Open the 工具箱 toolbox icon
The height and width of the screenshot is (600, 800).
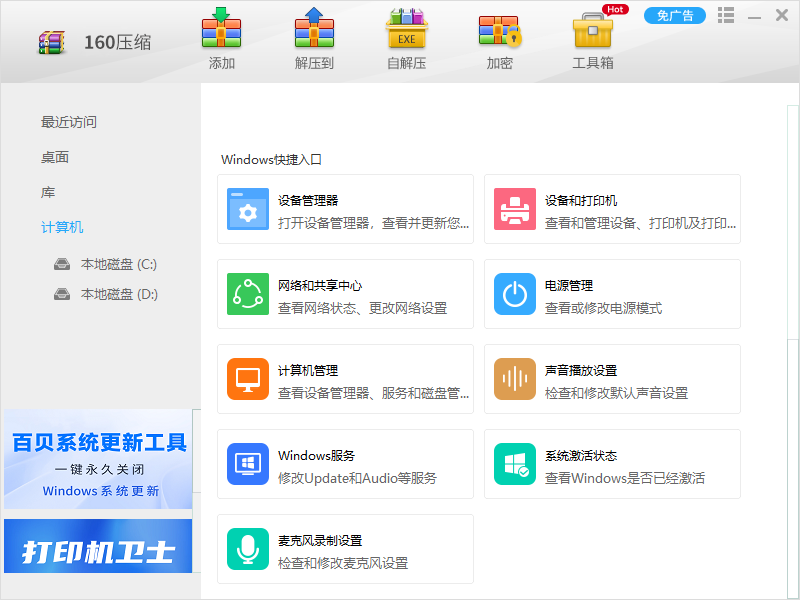592,30
